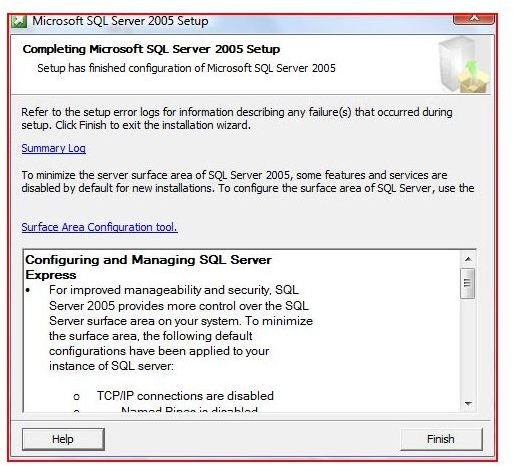This screenshot has height=466, width=514.
Task: Click the scrollbar thumb in notes box
Action: (x=468, y=283)
